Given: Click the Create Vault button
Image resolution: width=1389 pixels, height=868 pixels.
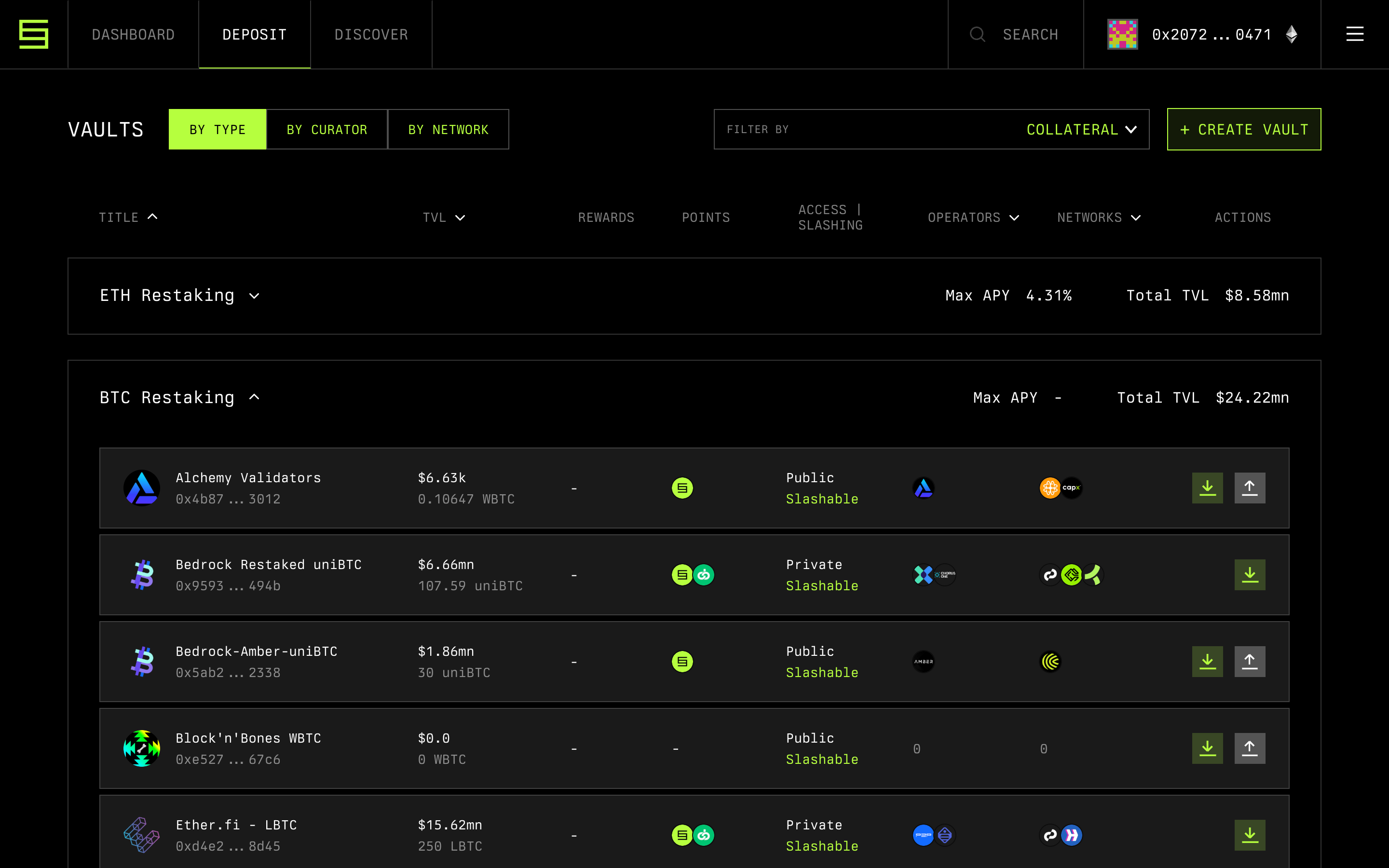Looking at the screenshot, I should coord(1244,129).
